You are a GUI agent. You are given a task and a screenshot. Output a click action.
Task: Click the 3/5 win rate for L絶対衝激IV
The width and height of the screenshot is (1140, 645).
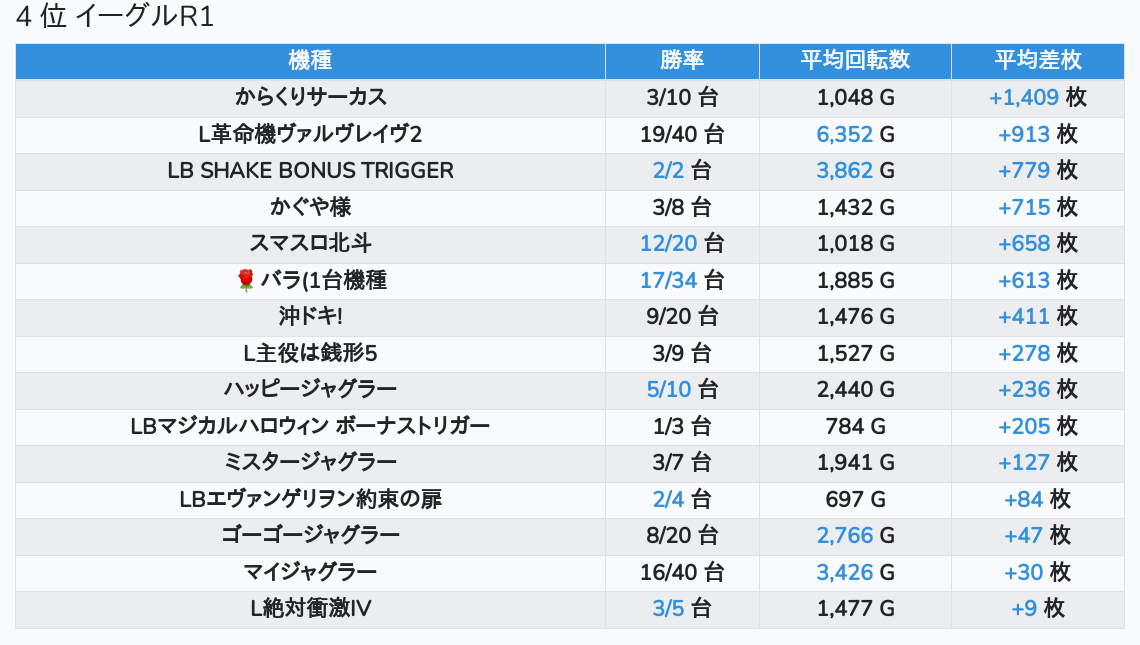[x=669, y=609]
